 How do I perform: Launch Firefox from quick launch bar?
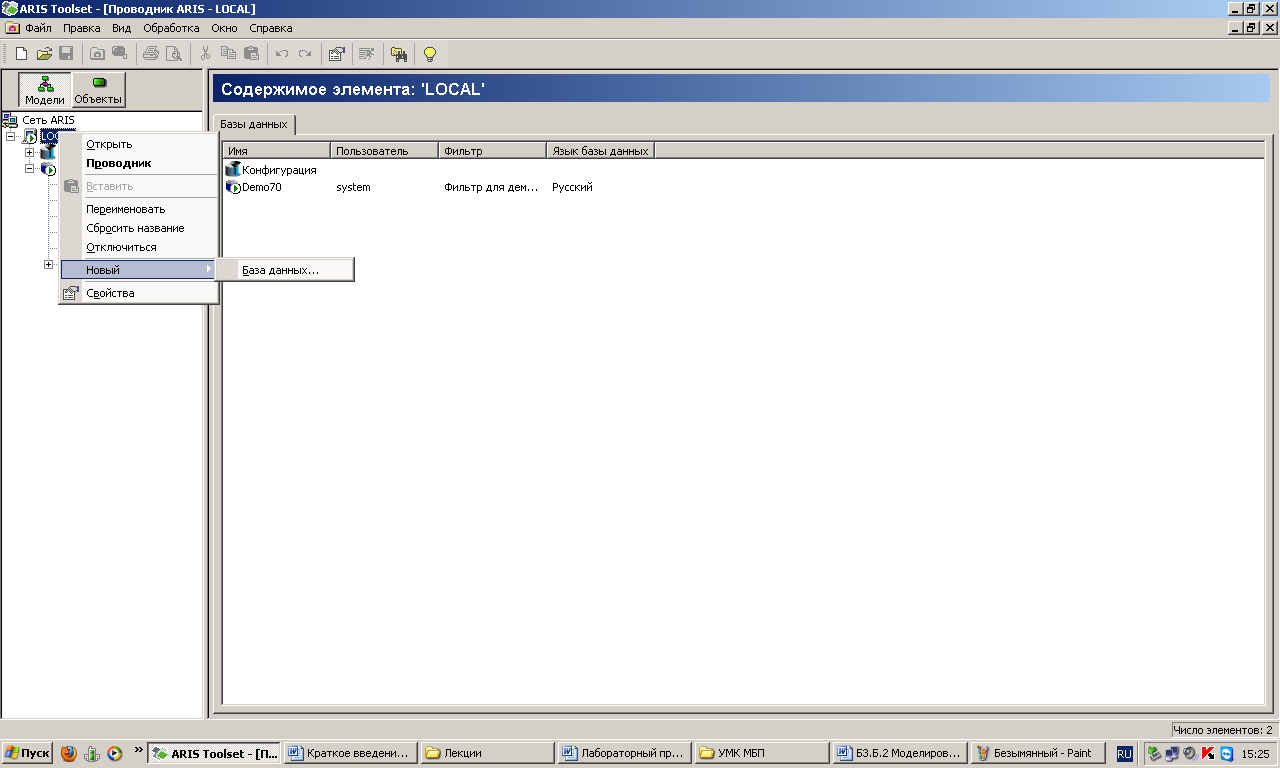pyautogui.click(x=68, y=753)
